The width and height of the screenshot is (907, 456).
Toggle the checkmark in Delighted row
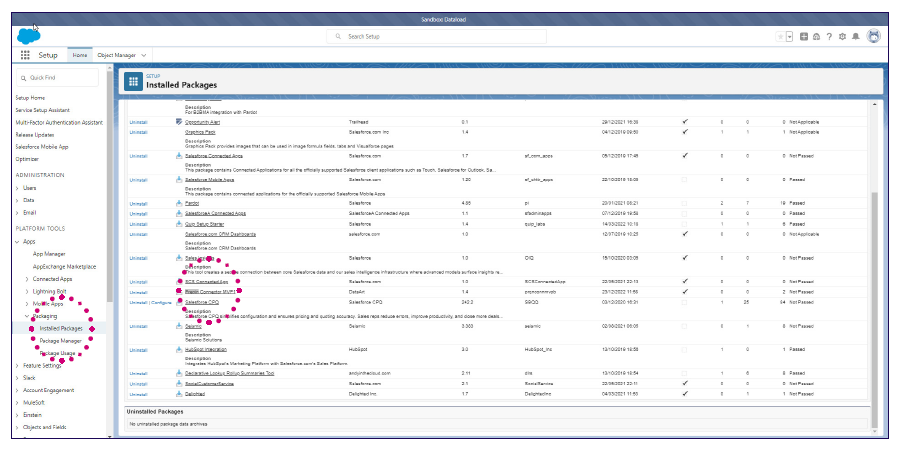(685, 394)
